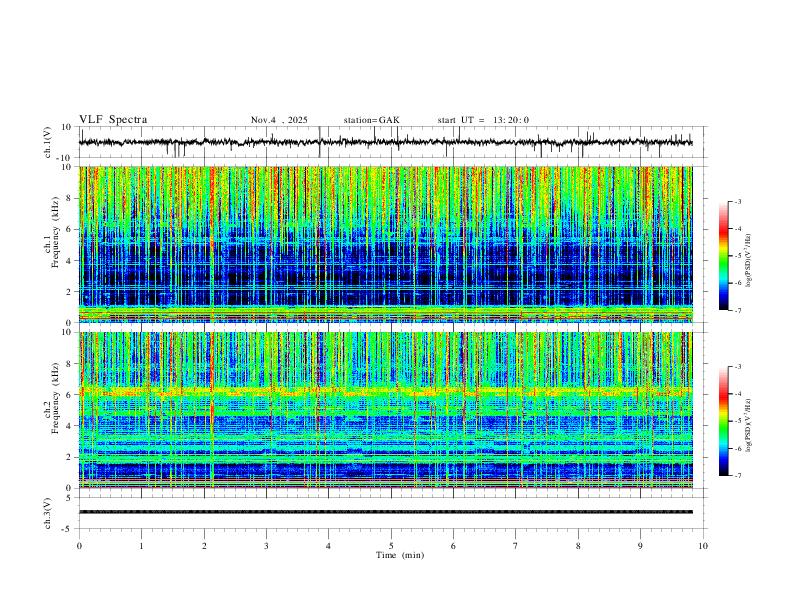Click the 'ch.1(V)' waveform axis label
The height and width of the screenshot is (612, 792).
pyautogui.click(x=48, y=142)
